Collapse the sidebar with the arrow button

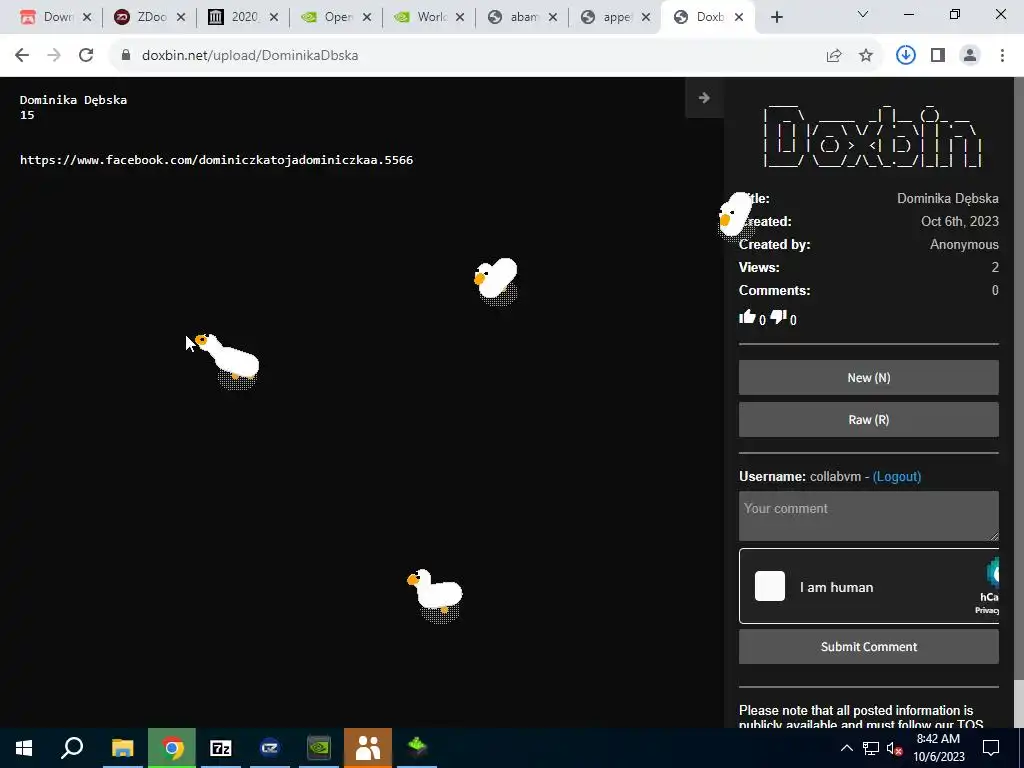tap(704, 98)
